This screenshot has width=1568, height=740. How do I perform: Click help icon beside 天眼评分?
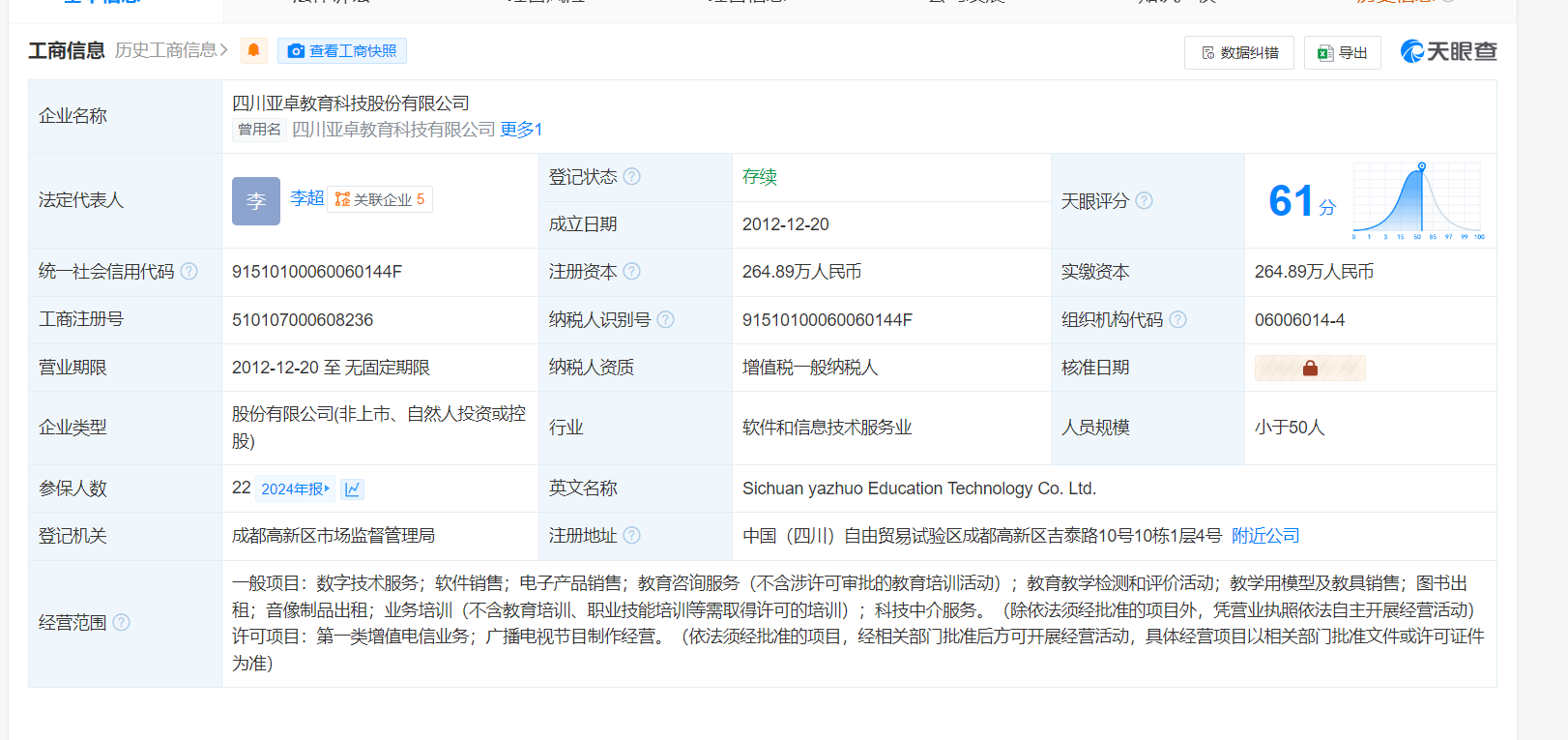(x=1144, y=200)
